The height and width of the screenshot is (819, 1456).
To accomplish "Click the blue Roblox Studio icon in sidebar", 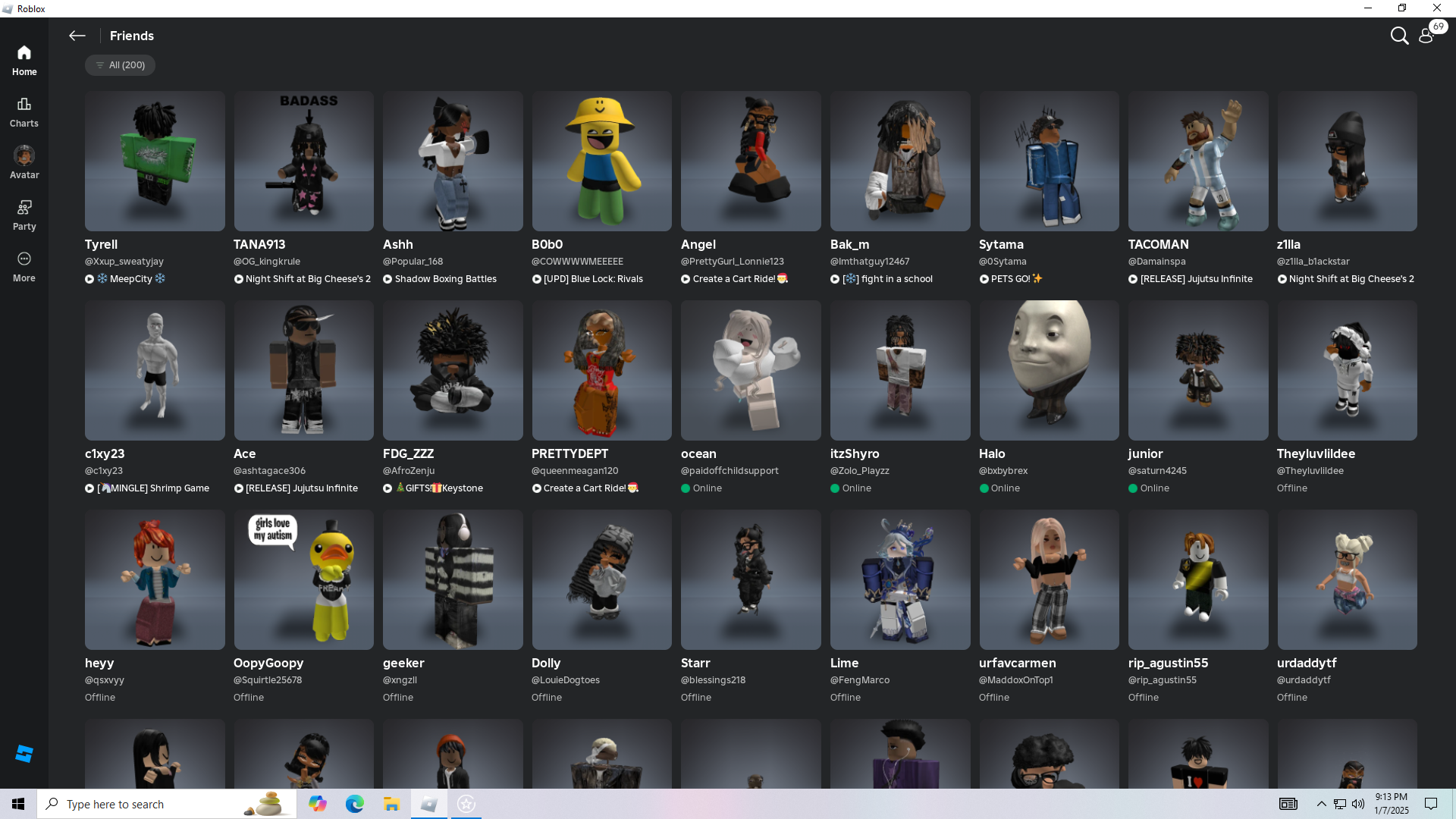I will (24, 753).
